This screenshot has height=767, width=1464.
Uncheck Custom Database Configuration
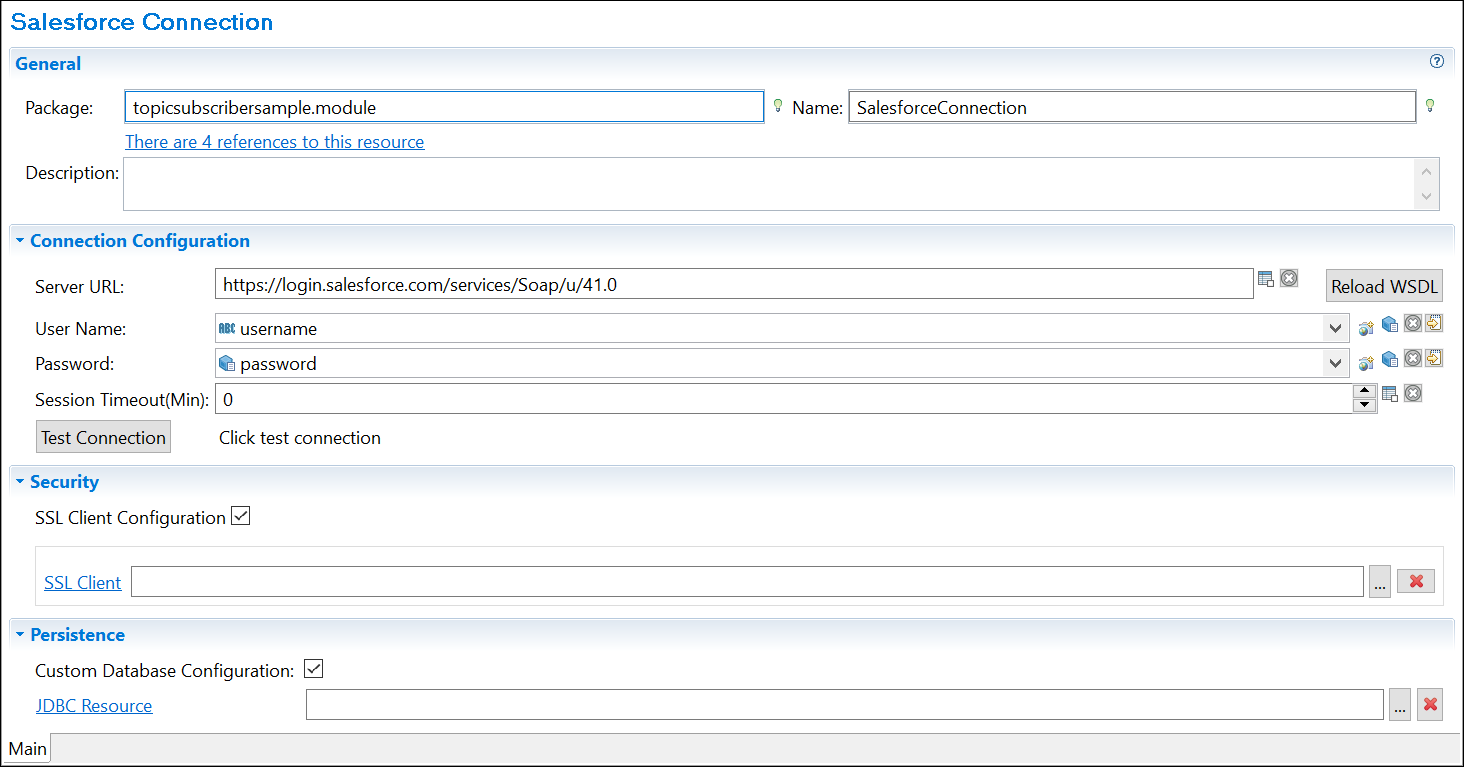click(313, 669)
